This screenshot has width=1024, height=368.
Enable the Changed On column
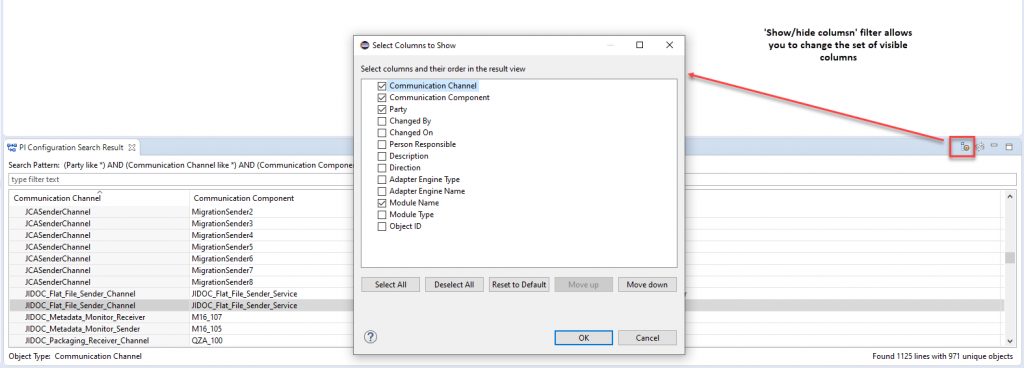tap(382, 132)
